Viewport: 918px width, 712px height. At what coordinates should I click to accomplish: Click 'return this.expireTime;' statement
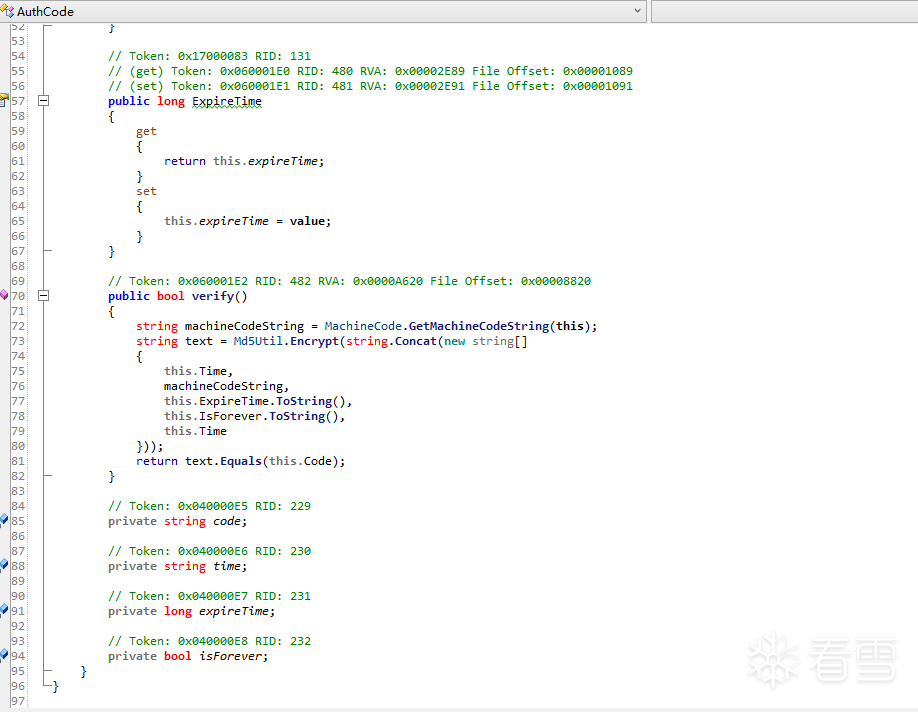(244, 161)
